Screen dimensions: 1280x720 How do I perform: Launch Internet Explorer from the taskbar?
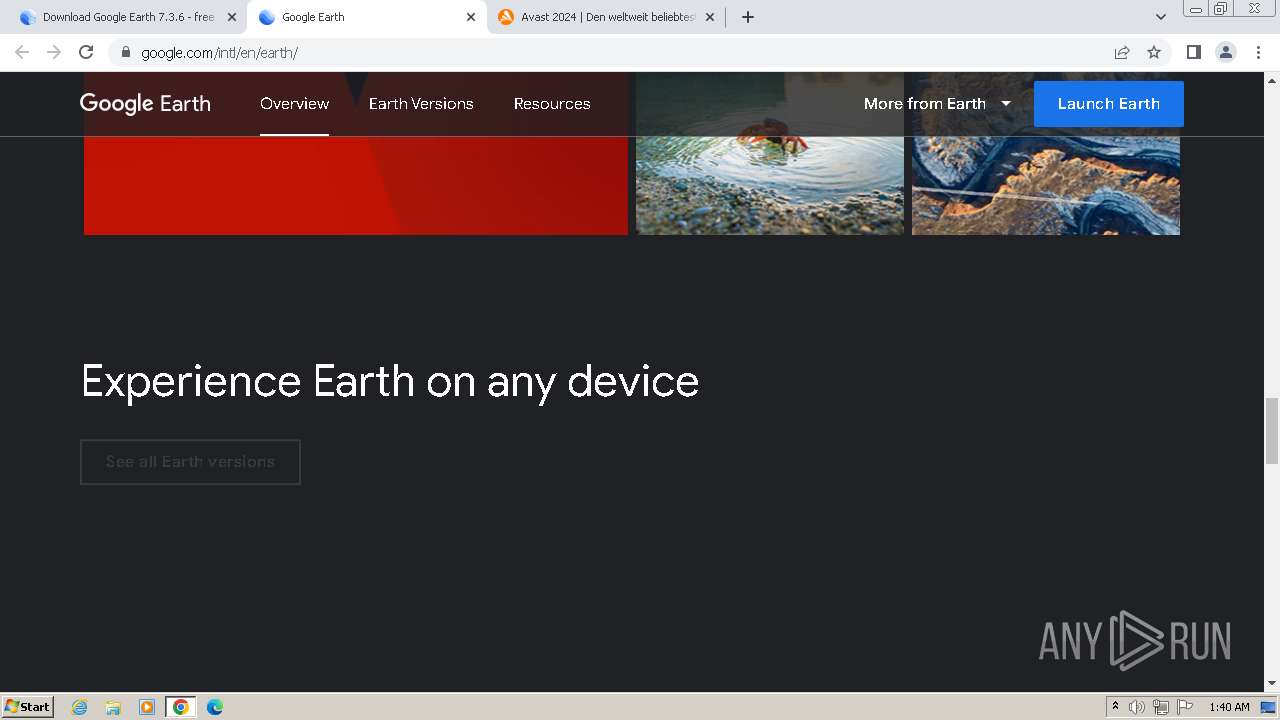[80, 707]
